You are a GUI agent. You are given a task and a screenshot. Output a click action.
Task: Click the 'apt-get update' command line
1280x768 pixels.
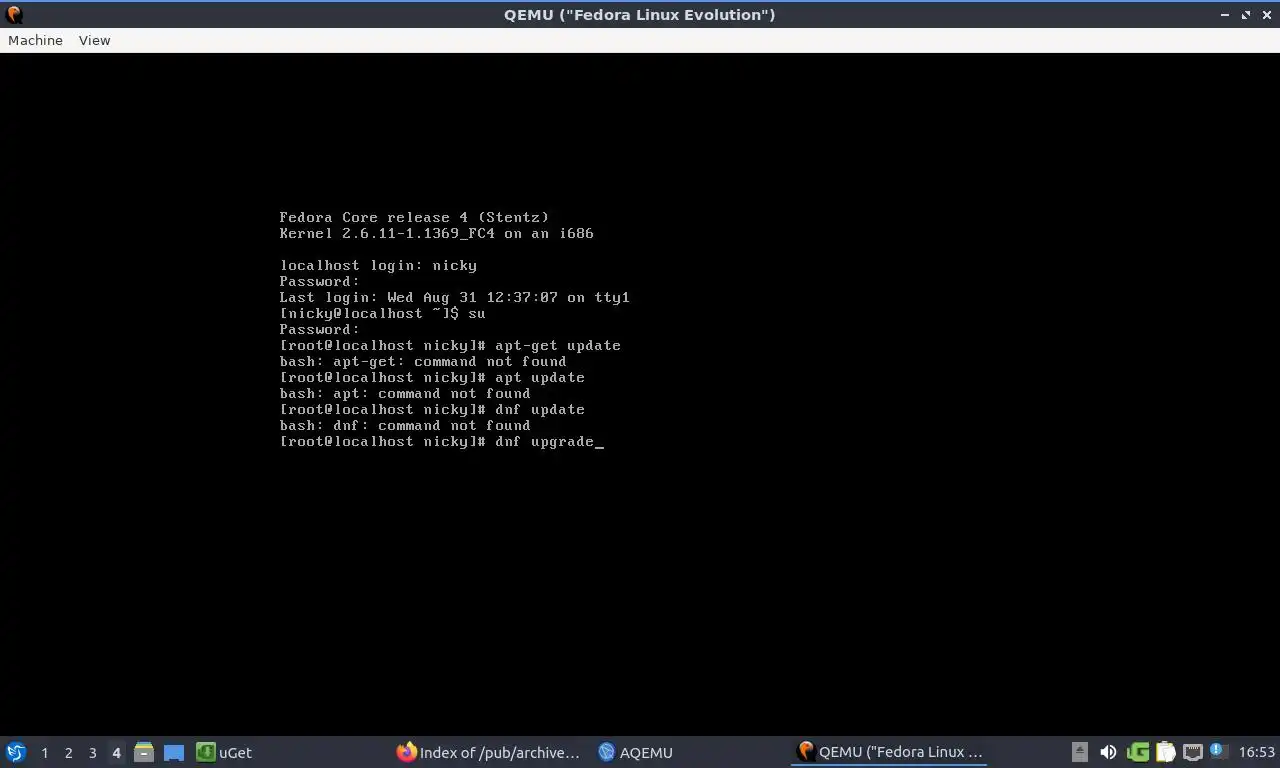450,345
